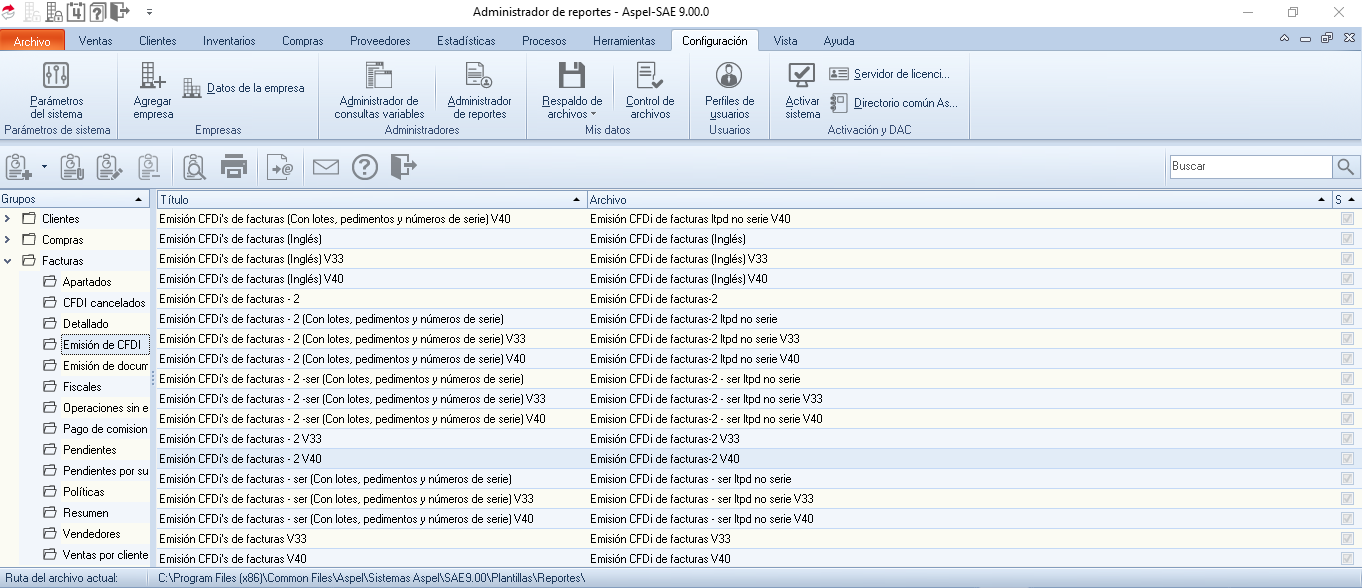The height and width of the screenshot is (588, 1362).
Task: Modify report with pencil icon
Action: pos(110,167)
